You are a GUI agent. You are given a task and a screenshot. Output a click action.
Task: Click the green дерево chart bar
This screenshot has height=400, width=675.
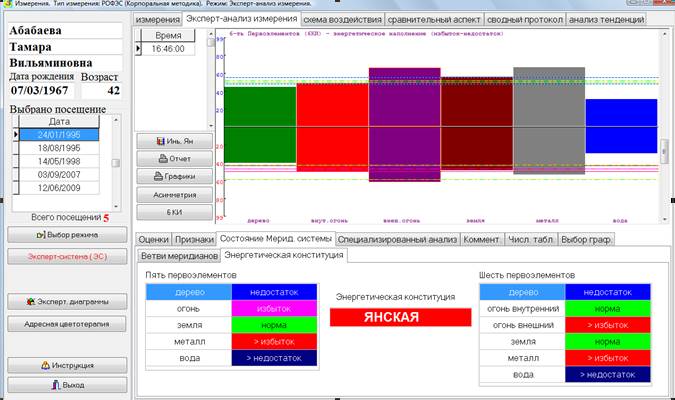click(x=260, y=125)
